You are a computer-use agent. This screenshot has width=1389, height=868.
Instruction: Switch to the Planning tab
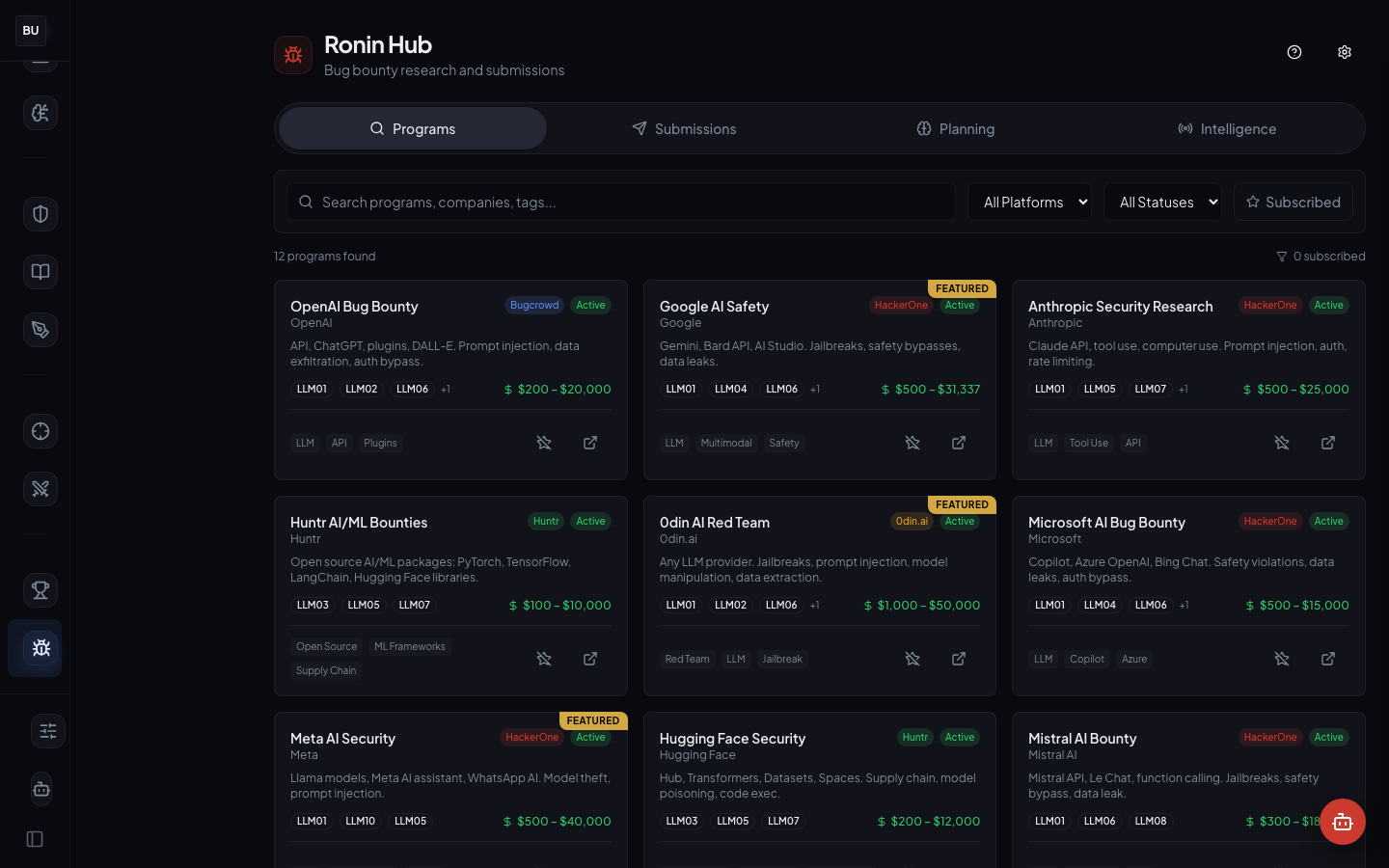[956, 128]
